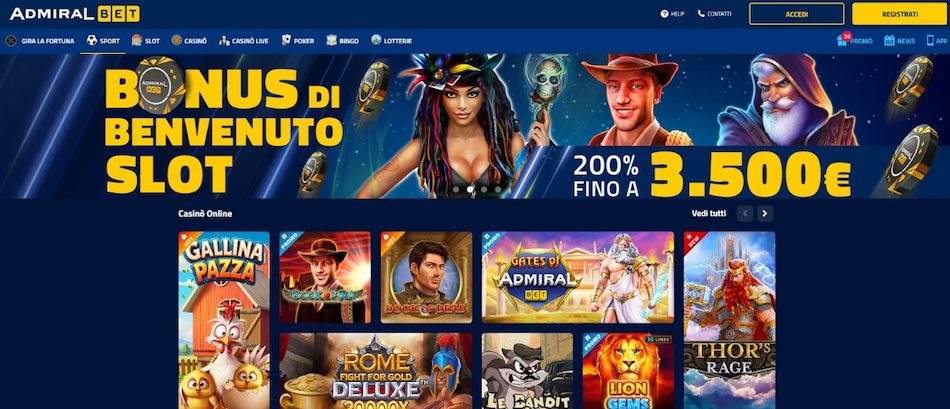Open the Gira la Fortuna wheel icon

point(11,41)
